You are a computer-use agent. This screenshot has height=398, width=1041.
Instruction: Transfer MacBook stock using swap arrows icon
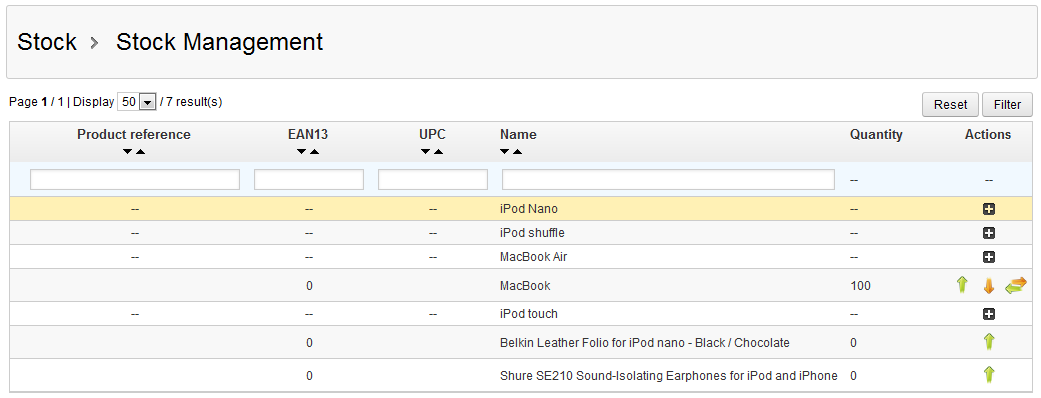click(x=1016, y=286)
